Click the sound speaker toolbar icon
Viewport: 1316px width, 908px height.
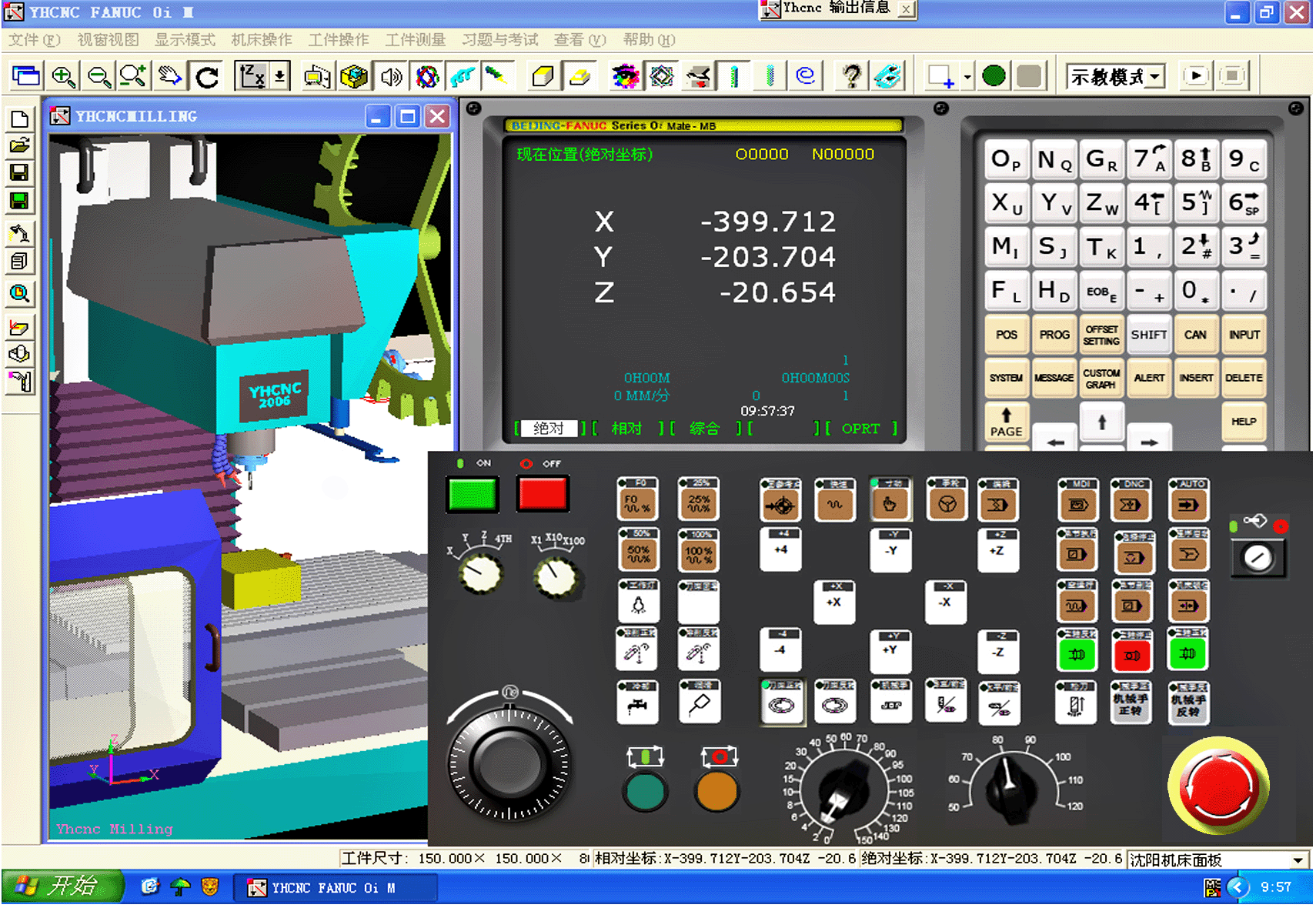point(392,76)
